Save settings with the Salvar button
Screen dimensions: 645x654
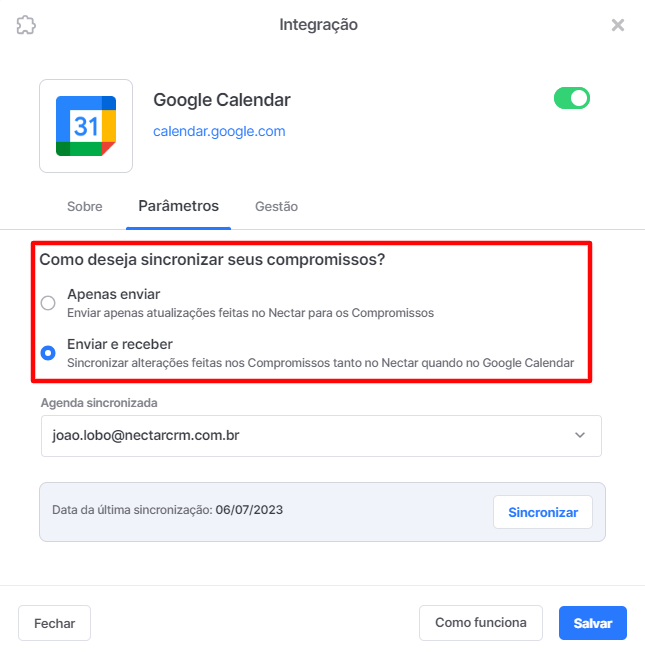point(592,623)
